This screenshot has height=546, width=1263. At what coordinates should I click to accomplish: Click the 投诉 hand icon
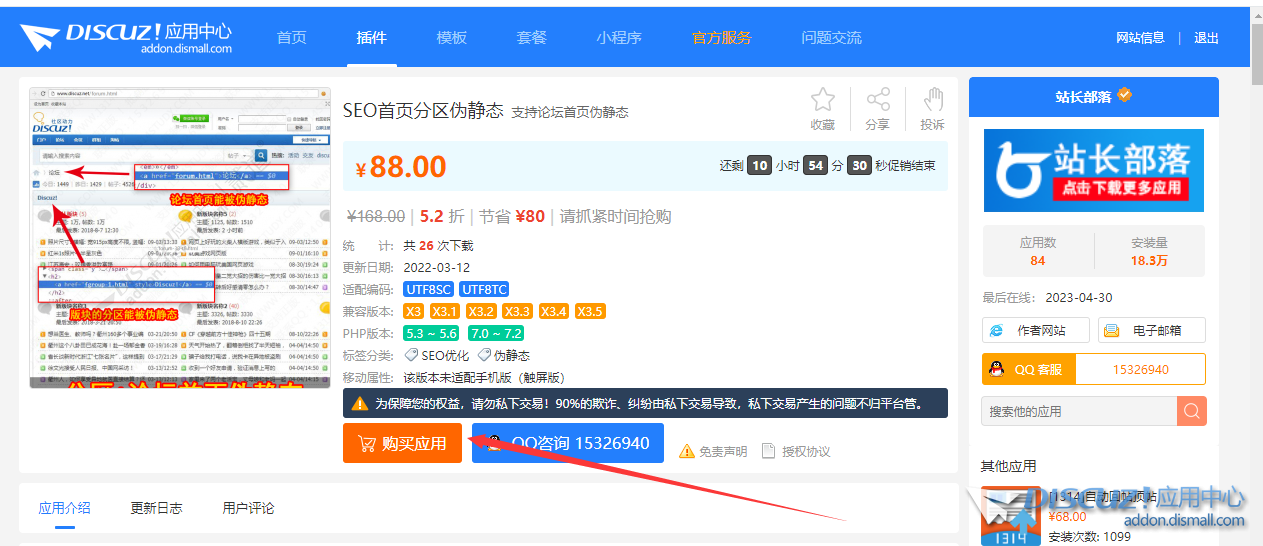pos(933,100)
